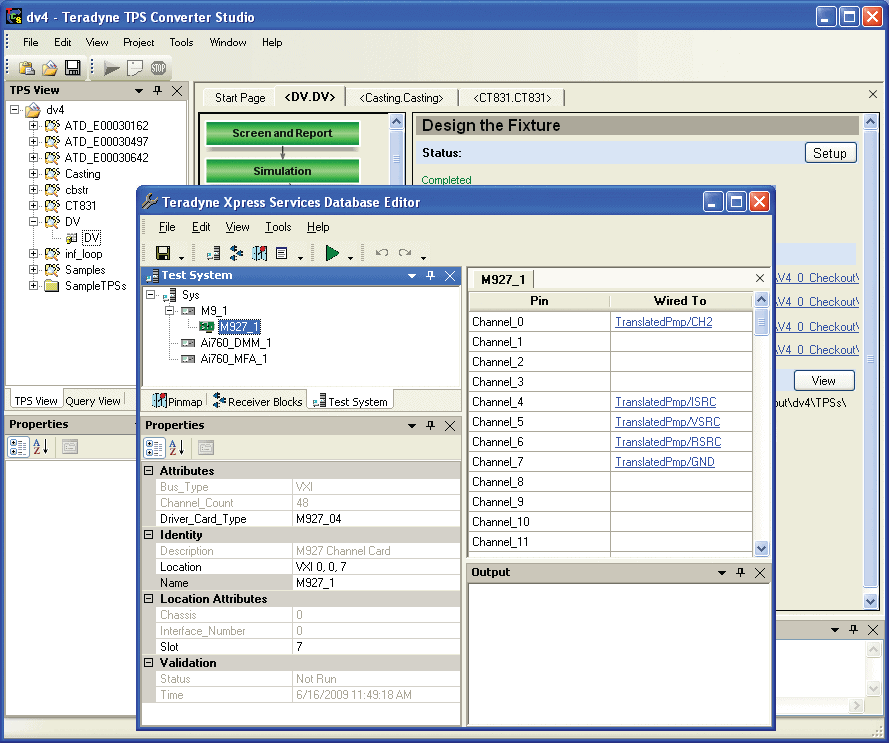The image size is (889, 743).
Task: Select Alphabetical sort in Studio Properties panel
Action: [40, 447]
